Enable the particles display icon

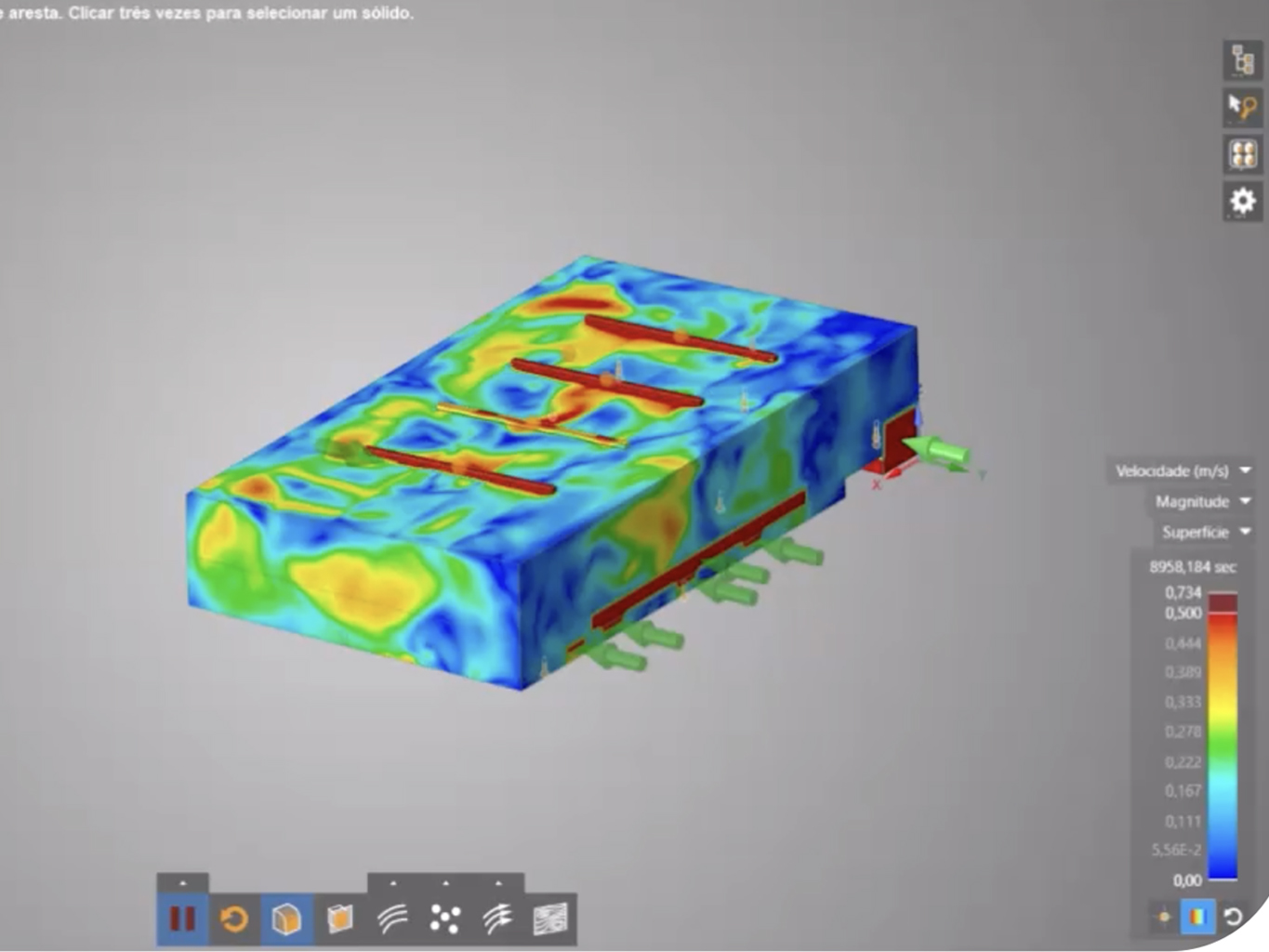[445, 919]
